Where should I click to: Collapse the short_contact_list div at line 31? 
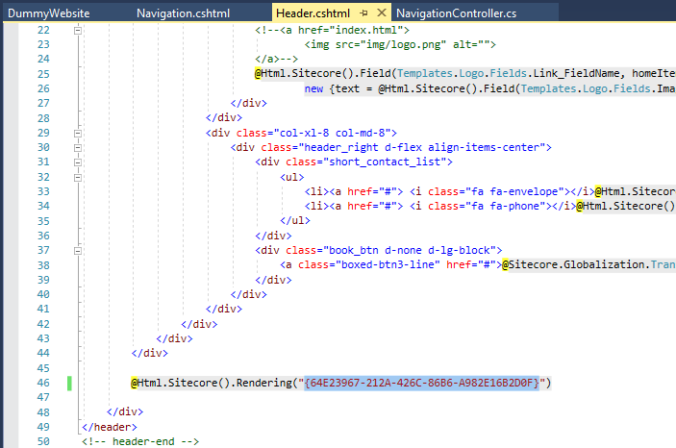pos(77,161)
